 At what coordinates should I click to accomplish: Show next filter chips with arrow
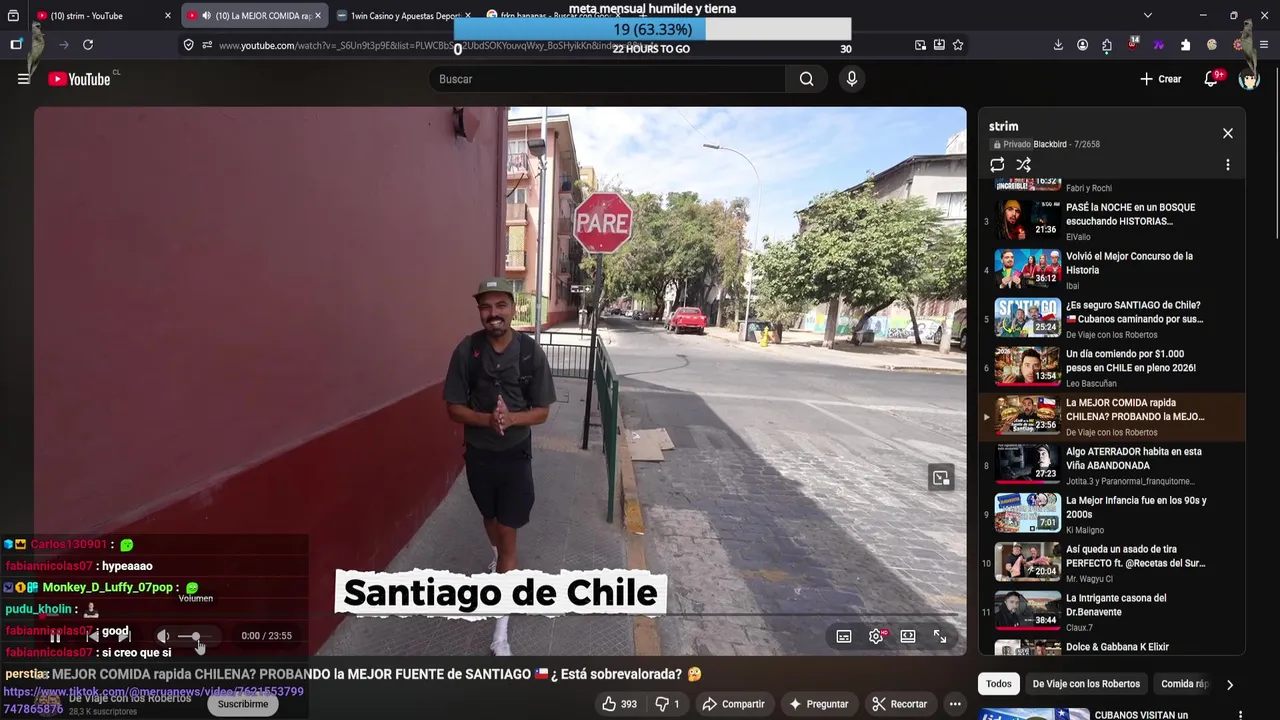(1230, 684)
